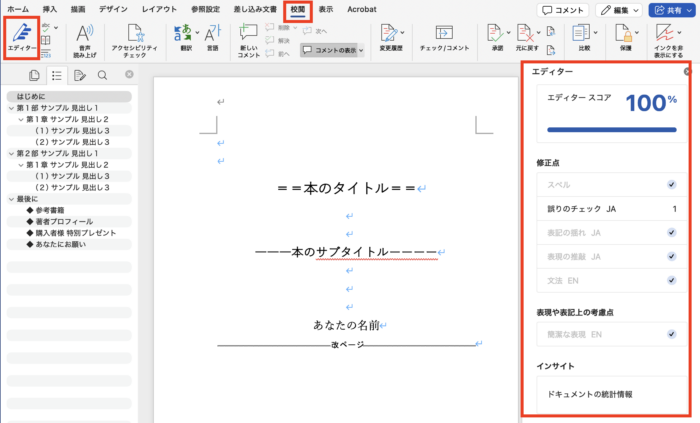
Task: Click the コメント button at top right
Action: [x=563, y=10]
